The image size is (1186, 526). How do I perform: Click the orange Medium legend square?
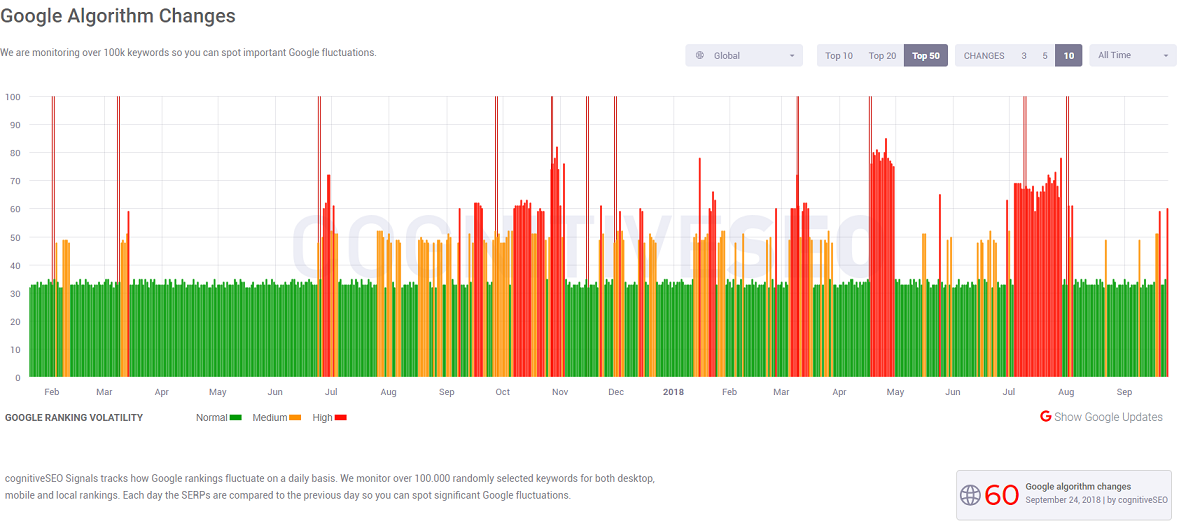[295, 418]
